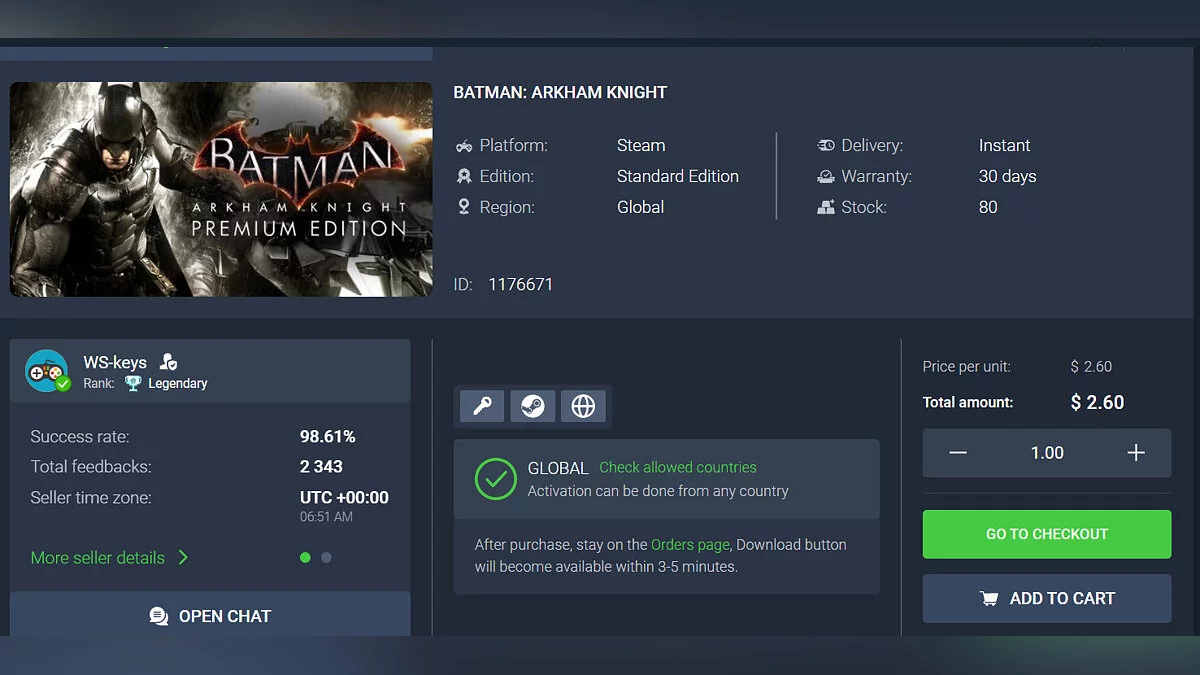Image resolution: width=1200 pixels, height=675 pixels.
Task: Click the platform gamepad icon beside Platform label
Action: [x=464, y=146]
